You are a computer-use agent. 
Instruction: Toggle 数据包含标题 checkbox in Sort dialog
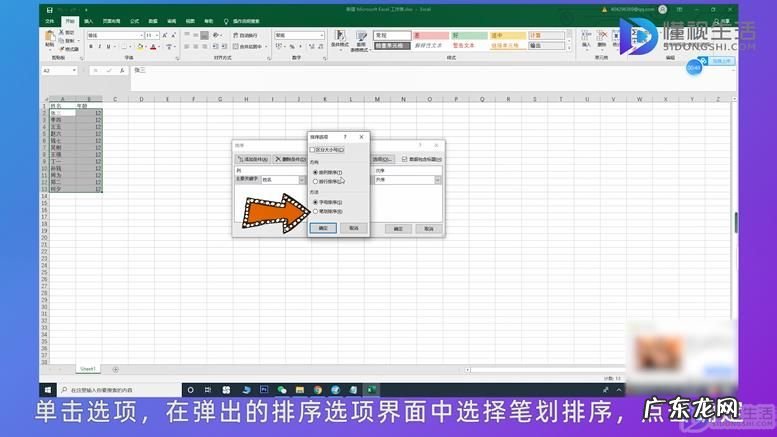[x=404, y=159]
